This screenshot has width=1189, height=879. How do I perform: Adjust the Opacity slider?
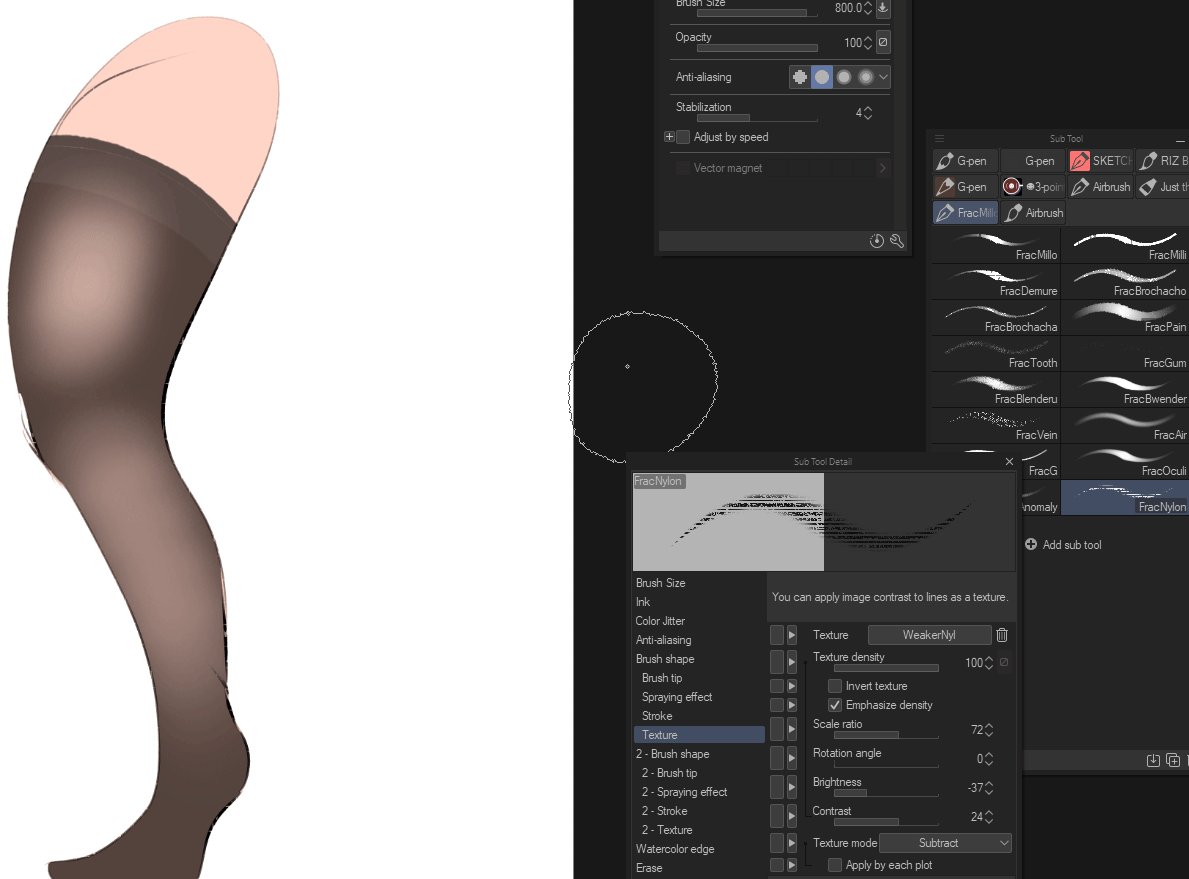pyautogui.click(x=757, y=49)
